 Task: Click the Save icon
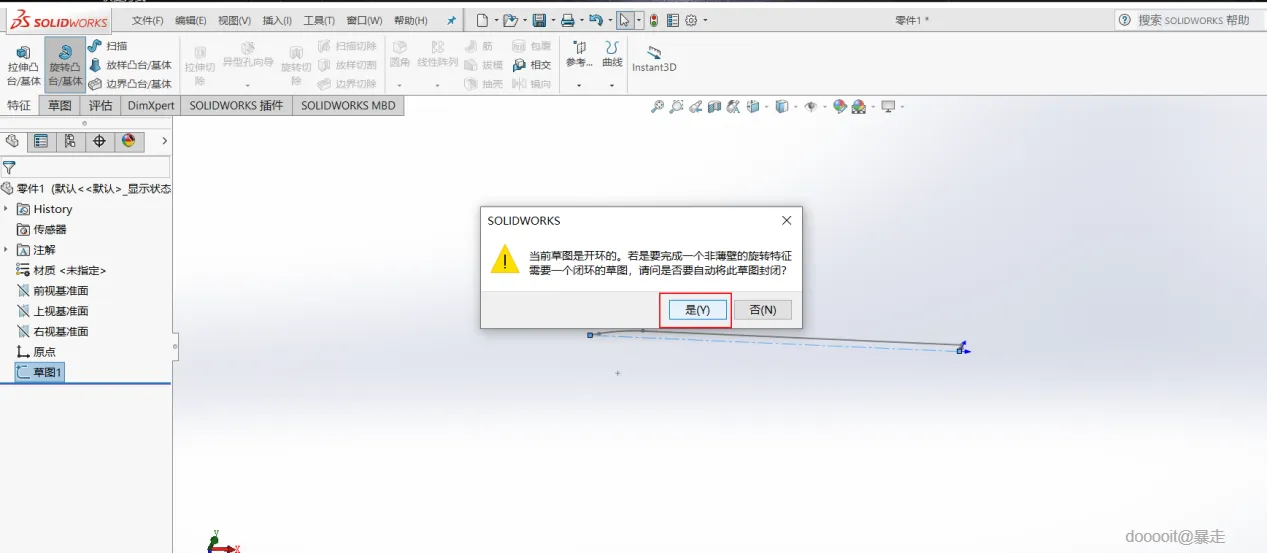click(x=539, y=20)
